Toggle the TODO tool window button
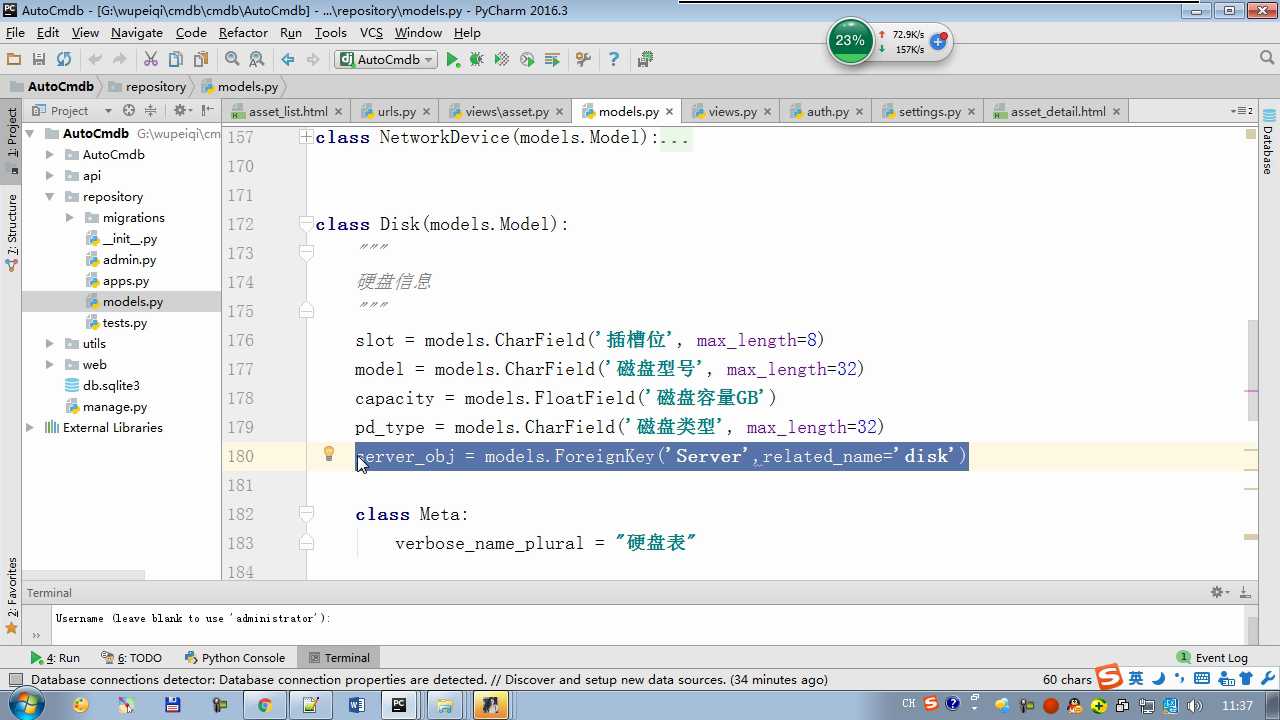Image resolution: width=1280 pixels, height=720 pixels. pos(132,658)
